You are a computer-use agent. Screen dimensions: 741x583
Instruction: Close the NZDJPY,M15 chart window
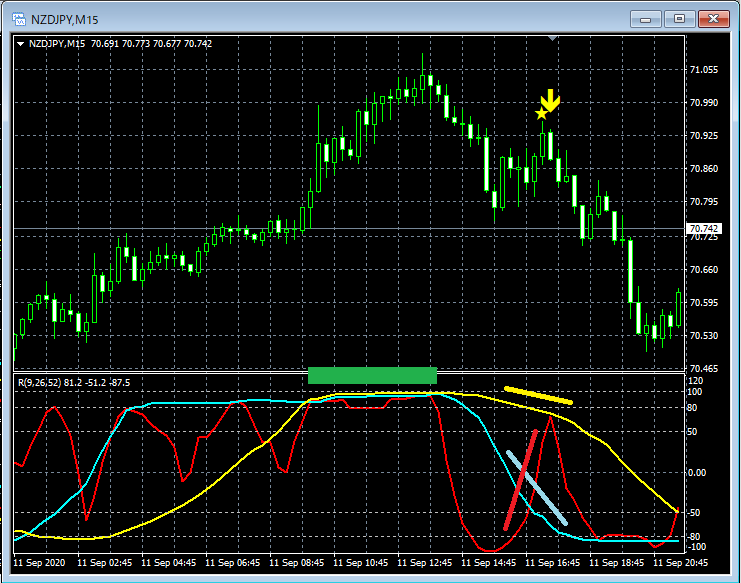[714, 19]
